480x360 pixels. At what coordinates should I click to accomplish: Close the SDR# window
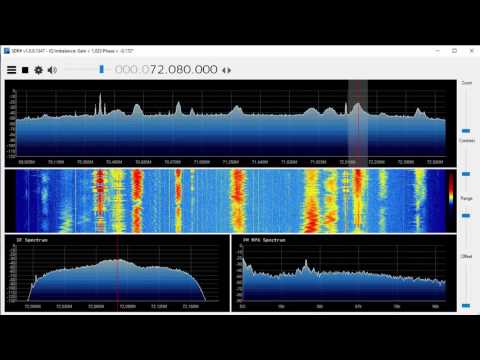tap(472, 51)
